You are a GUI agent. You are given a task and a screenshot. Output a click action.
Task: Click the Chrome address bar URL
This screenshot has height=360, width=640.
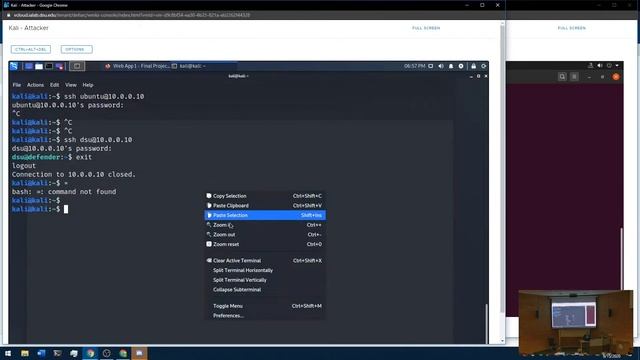coord(132,15)
